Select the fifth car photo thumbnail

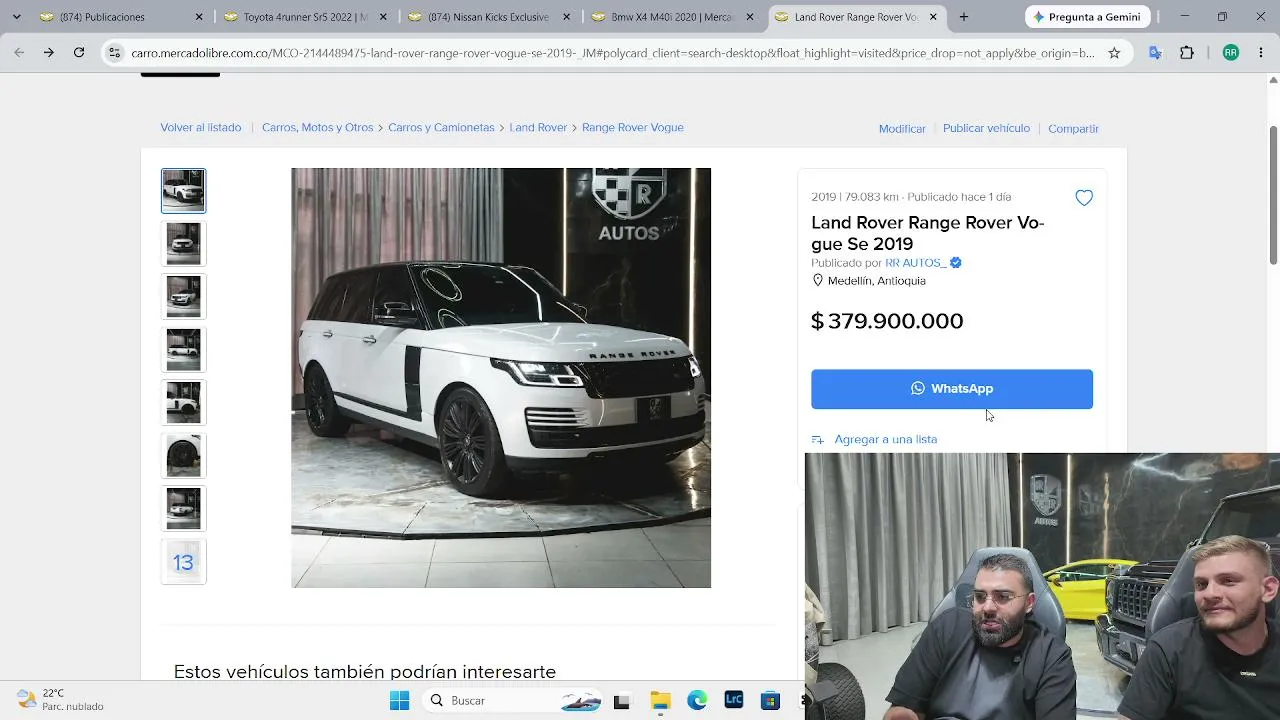coord(183,403)
